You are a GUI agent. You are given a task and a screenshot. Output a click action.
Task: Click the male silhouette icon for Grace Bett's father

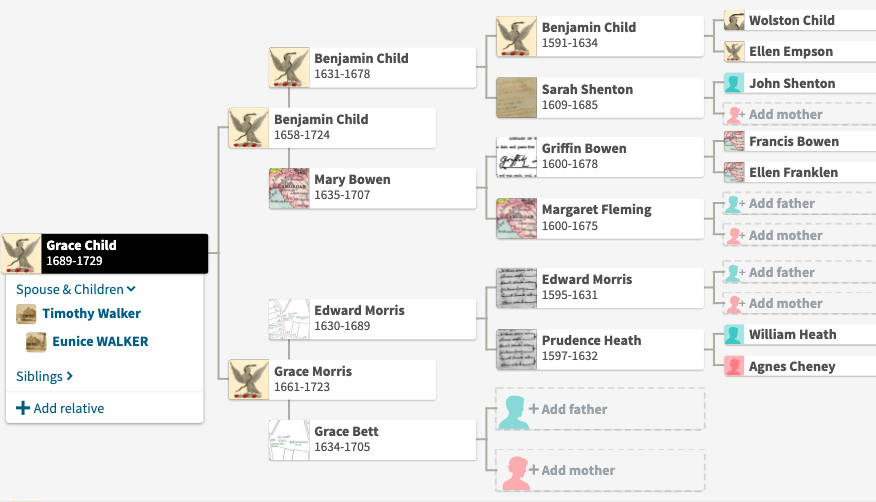[513, 412]
